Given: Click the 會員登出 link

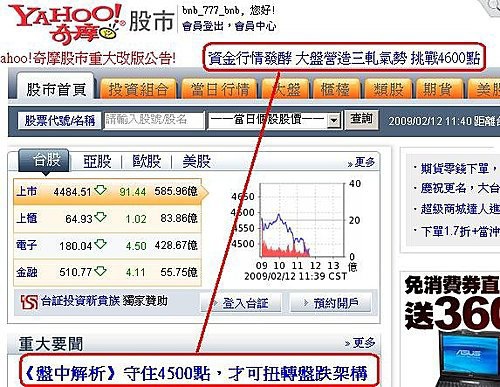Looking at the screenshot, I should (203, 26).
